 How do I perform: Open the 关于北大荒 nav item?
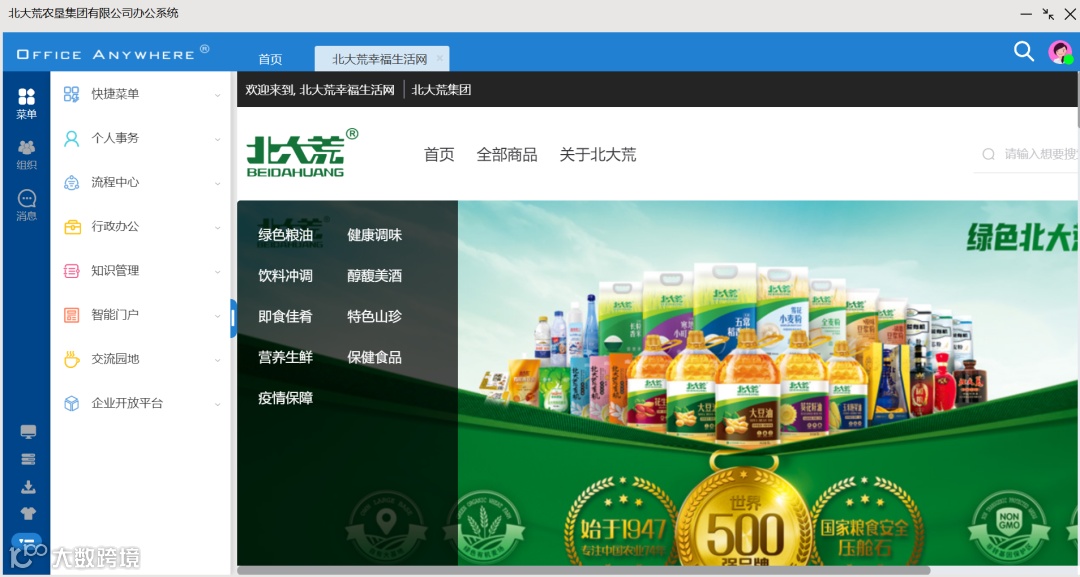click(x=598, y=155)
